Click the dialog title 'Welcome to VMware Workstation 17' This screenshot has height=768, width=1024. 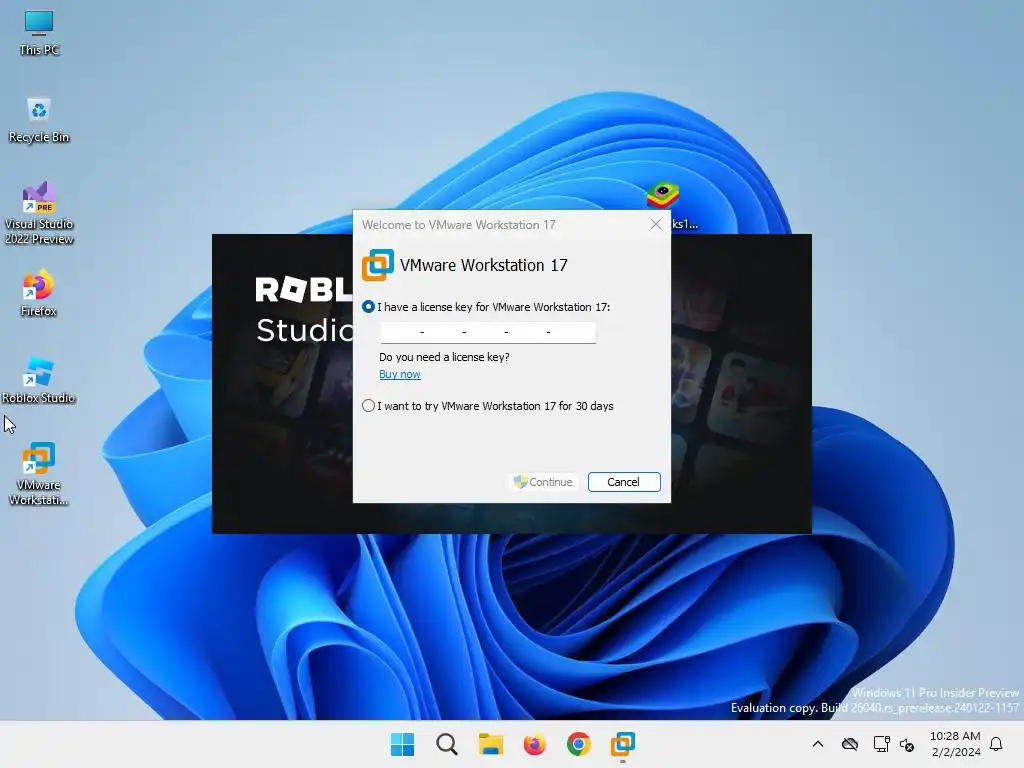(x=458, y=225)
